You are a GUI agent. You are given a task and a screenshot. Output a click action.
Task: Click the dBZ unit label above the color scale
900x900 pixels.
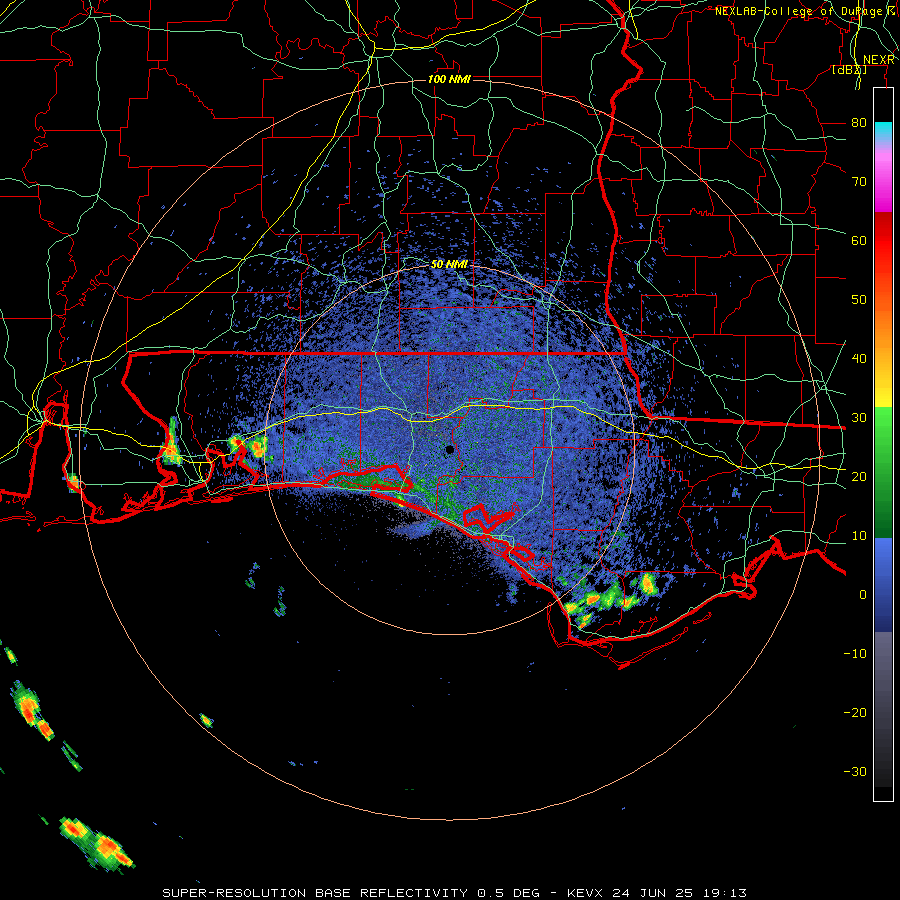[x=849, y=70]
